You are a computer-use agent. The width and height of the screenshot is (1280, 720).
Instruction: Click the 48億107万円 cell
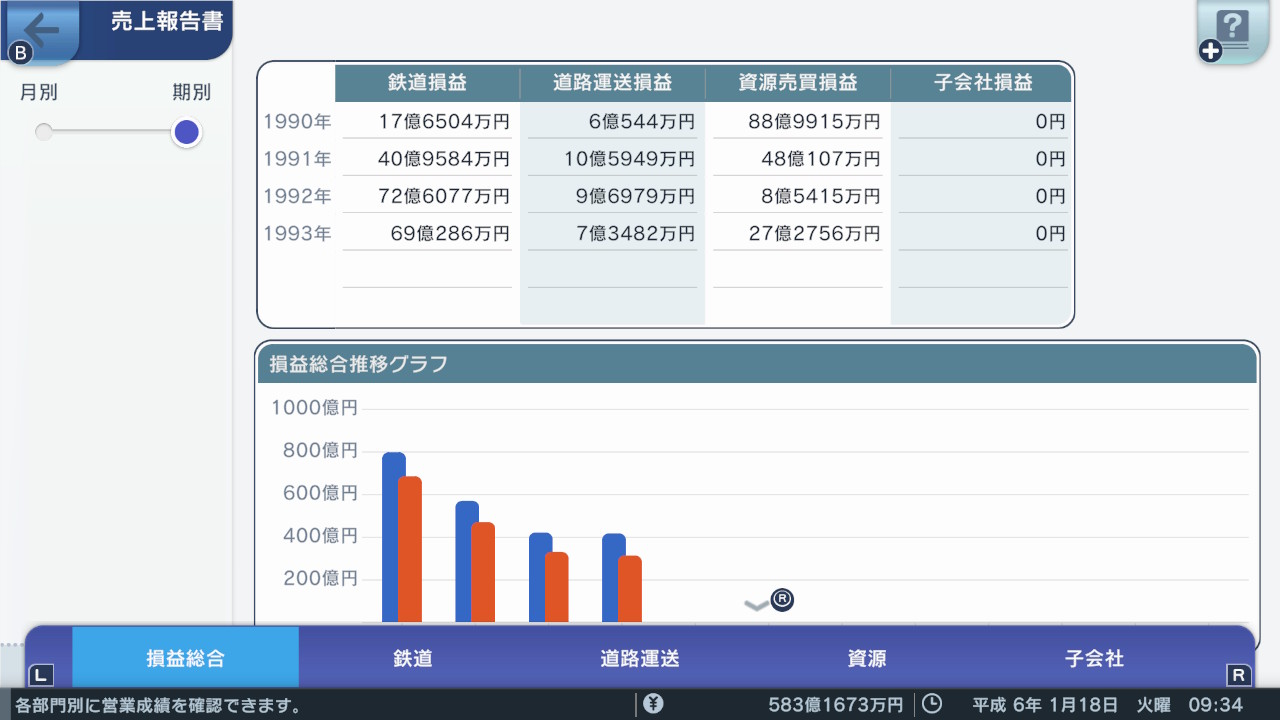821,159
